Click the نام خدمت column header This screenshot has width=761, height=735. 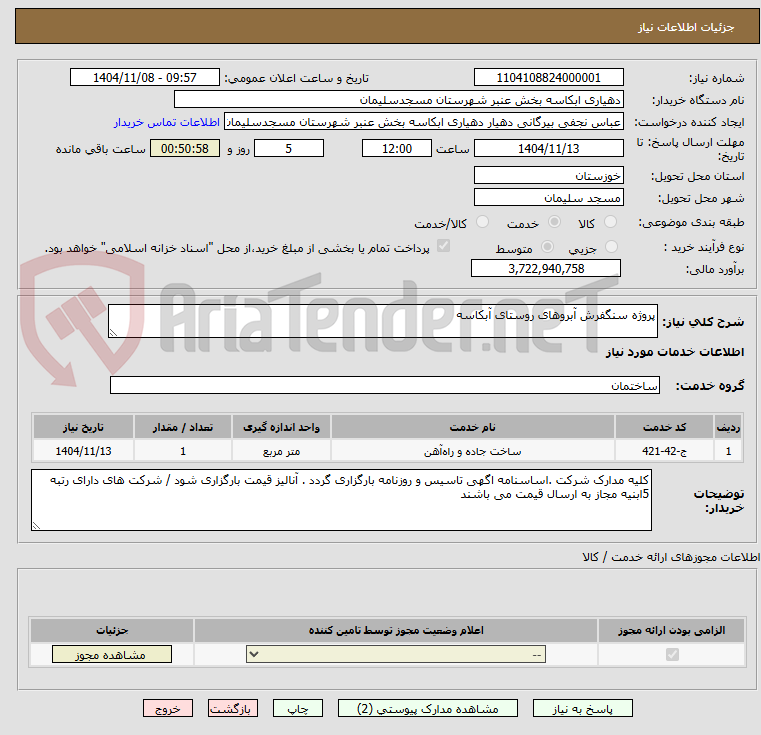pyautogui.click(x=472, y=427)
